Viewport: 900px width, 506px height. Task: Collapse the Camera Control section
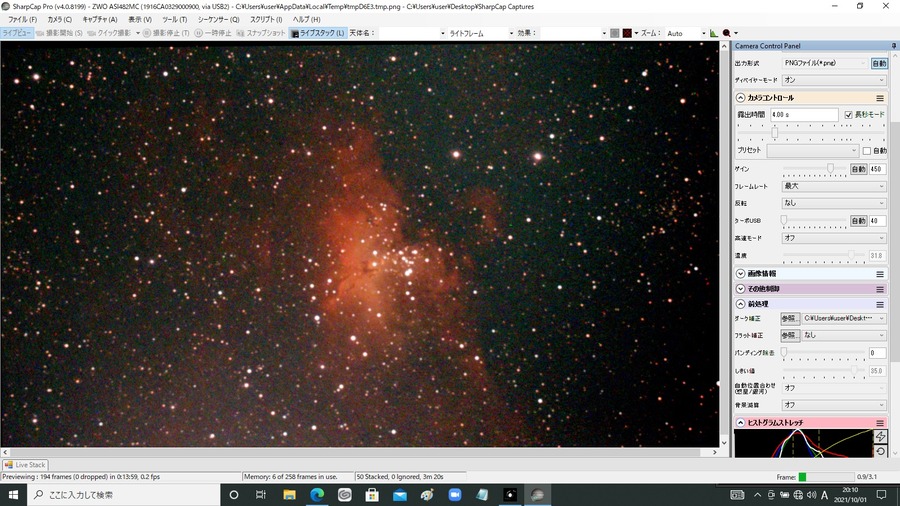740,98
